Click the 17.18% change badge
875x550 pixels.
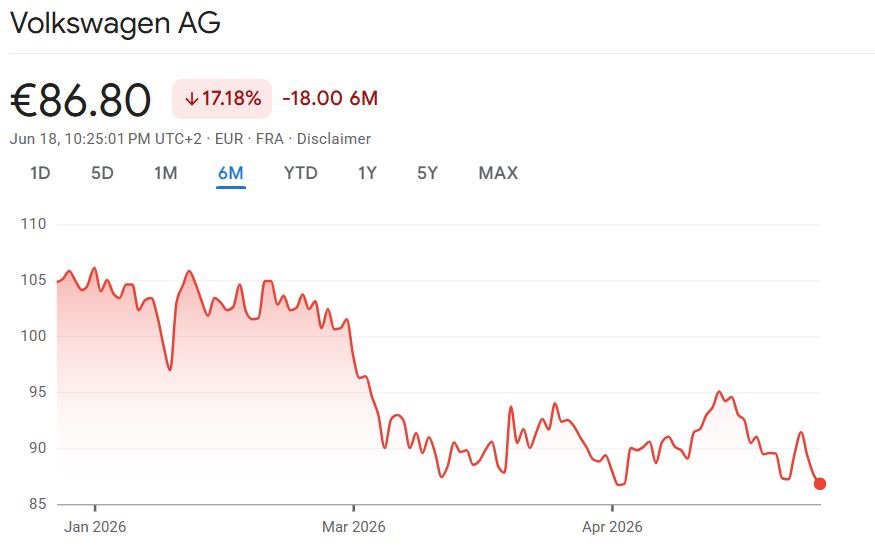coord(222,99)
